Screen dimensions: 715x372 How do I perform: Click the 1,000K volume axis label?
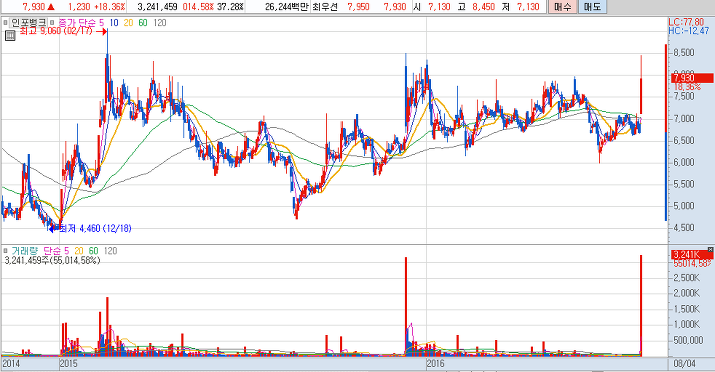686,325
